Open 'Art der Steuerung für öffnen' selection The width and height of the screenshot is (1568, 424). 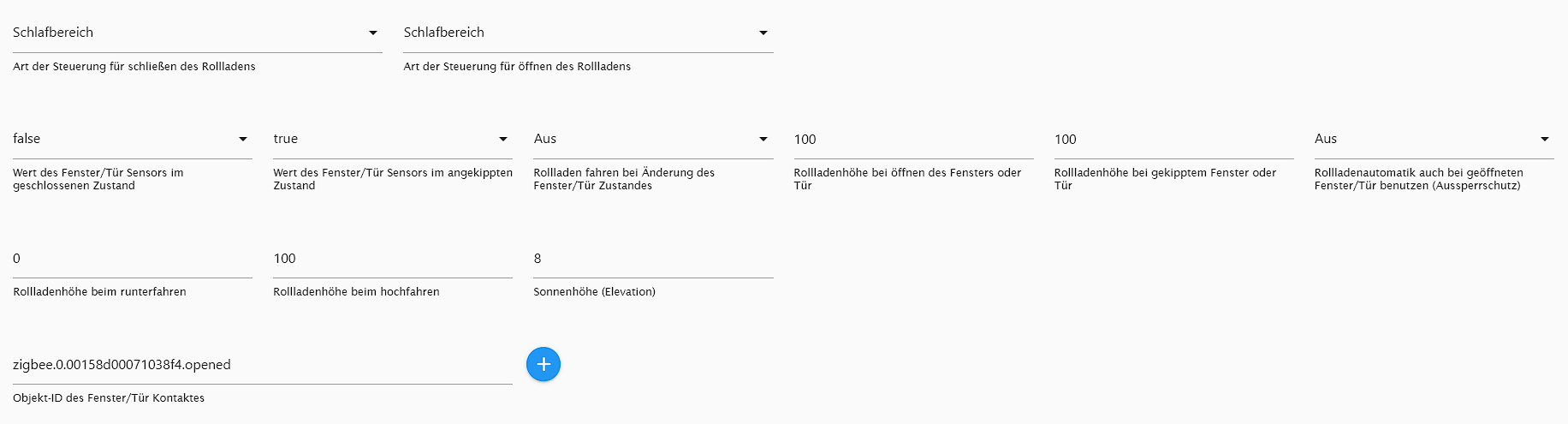(x=588, y=33)
